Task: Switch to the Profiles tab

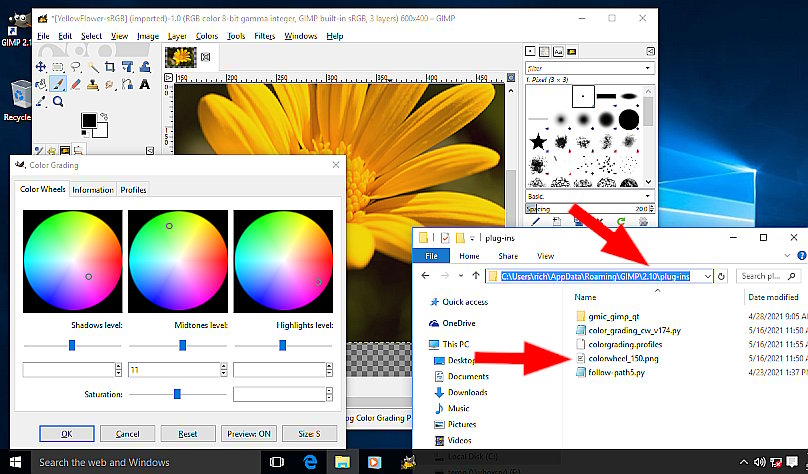Action: [x=133, y=190]
